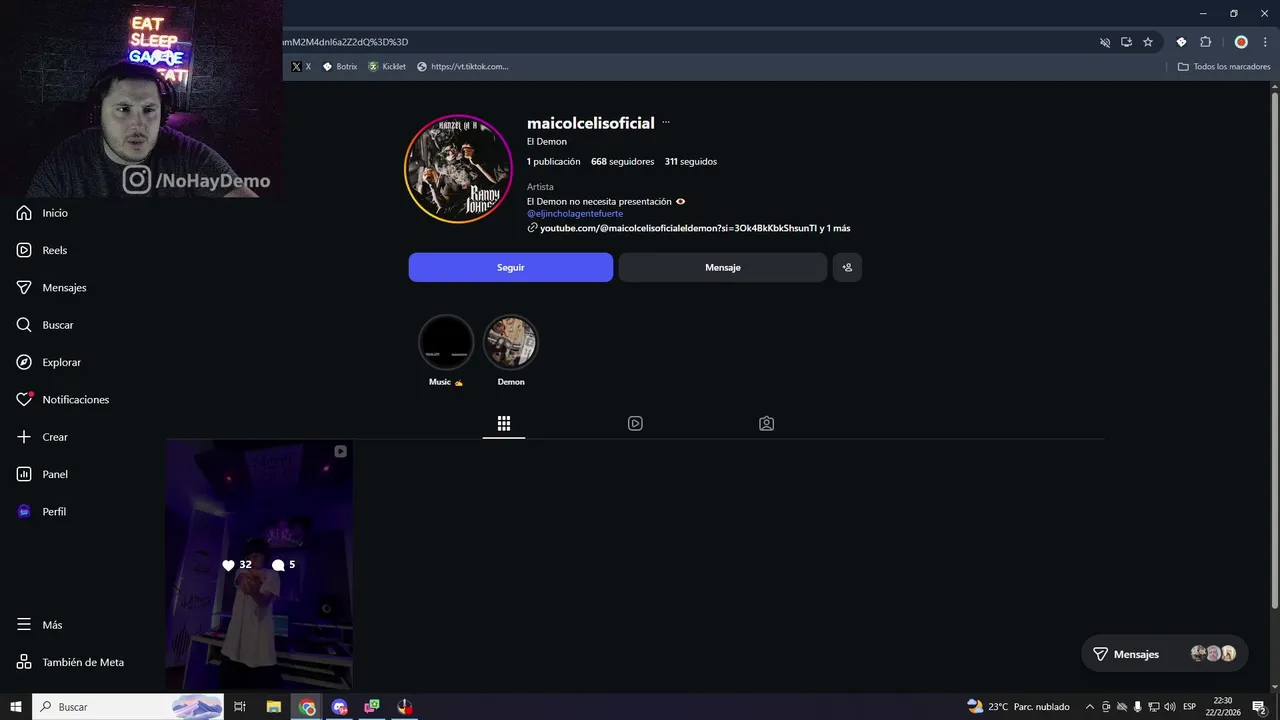The height and width of the screenshot is (720, 1280).
Task: Open the vt.tiktok.com bookmark
Action: pos(463,67)
